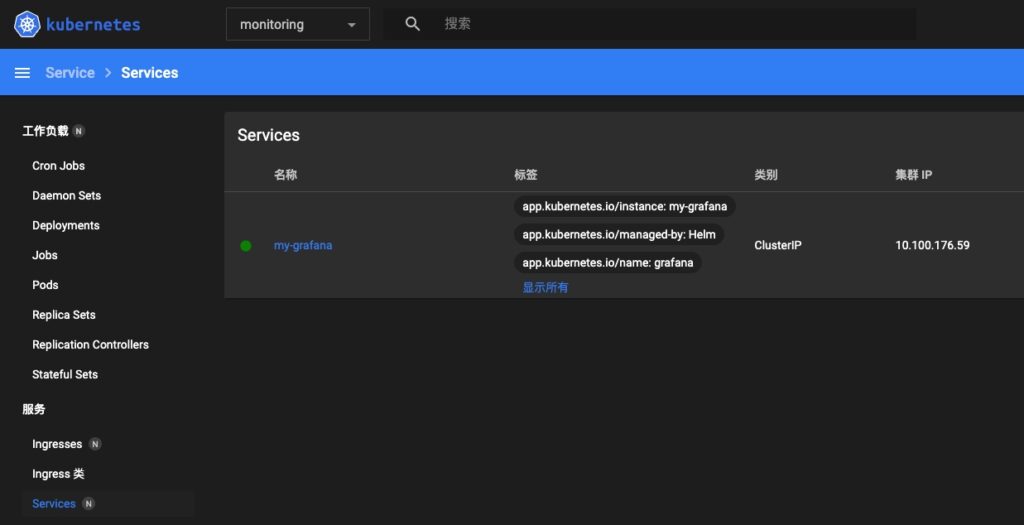Click the ClusterIP type cell
This screenshot has width=1024, height=525.
click(x=778, y=246)
